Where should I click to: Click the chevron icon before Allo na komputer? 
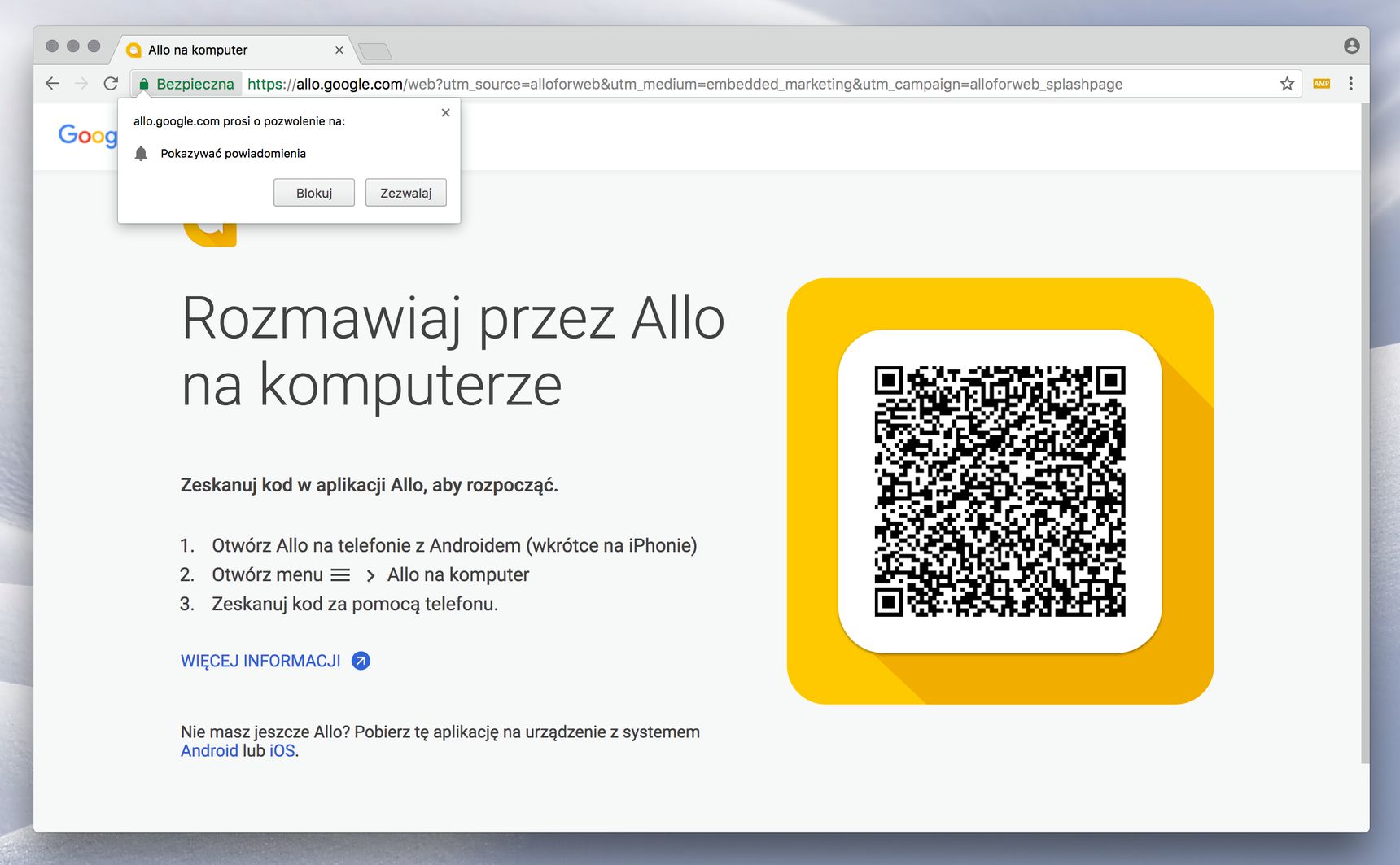click(370, 576)
